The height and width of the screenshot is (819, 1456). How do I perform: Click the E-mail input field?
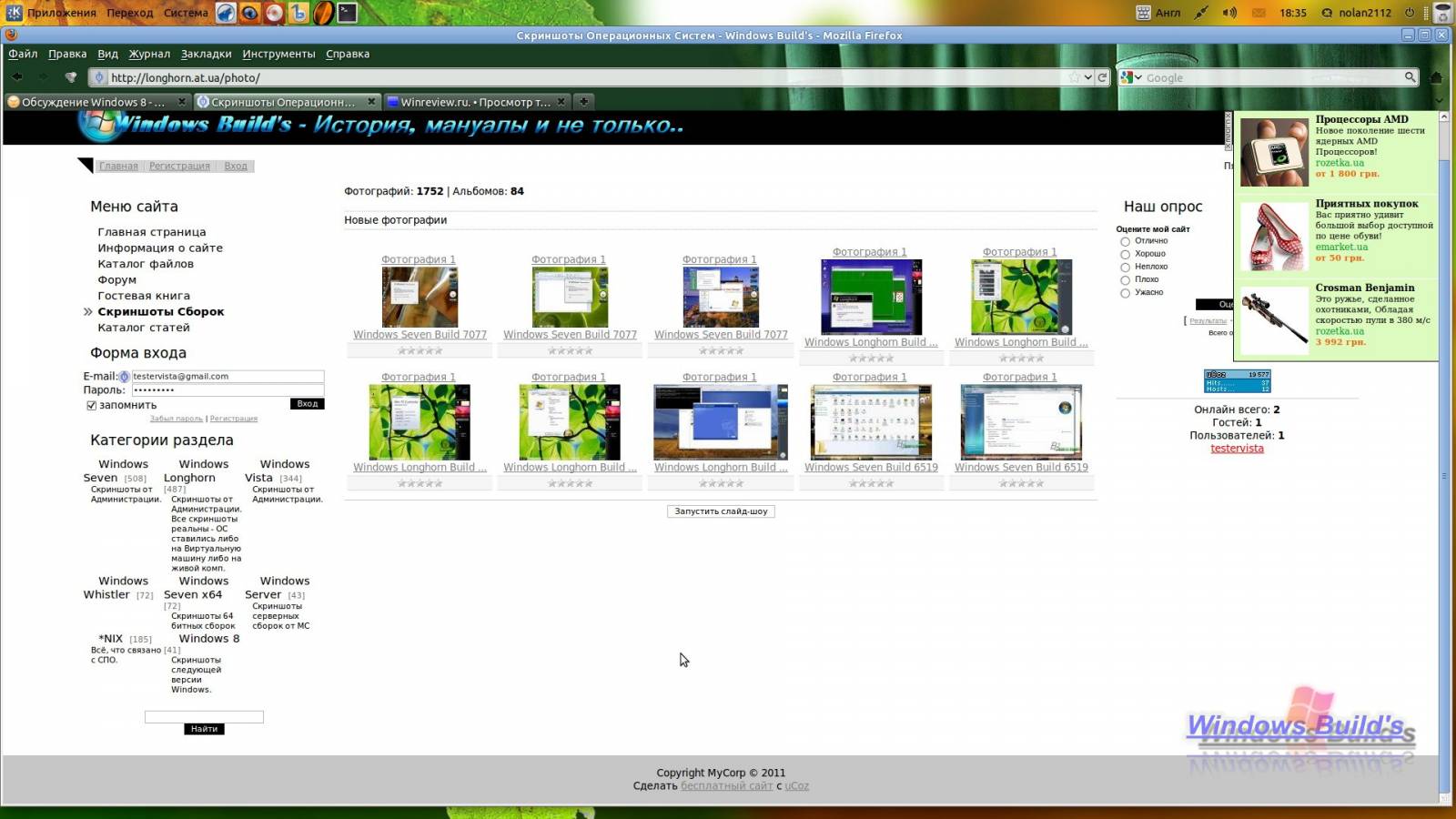click(227, 376)
